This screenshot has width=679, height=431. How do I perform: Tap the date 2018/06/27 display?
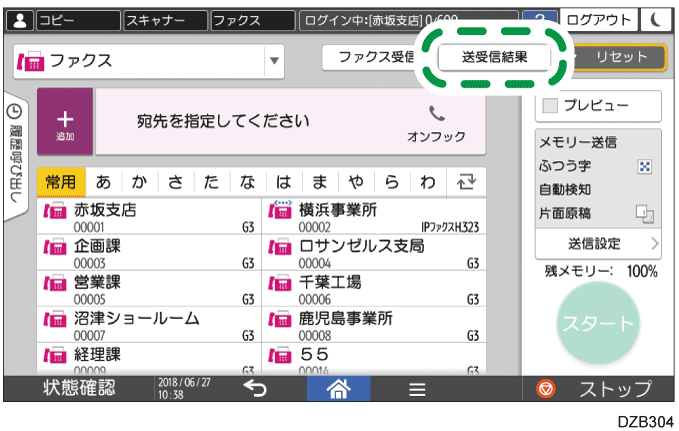pos(184,382)
